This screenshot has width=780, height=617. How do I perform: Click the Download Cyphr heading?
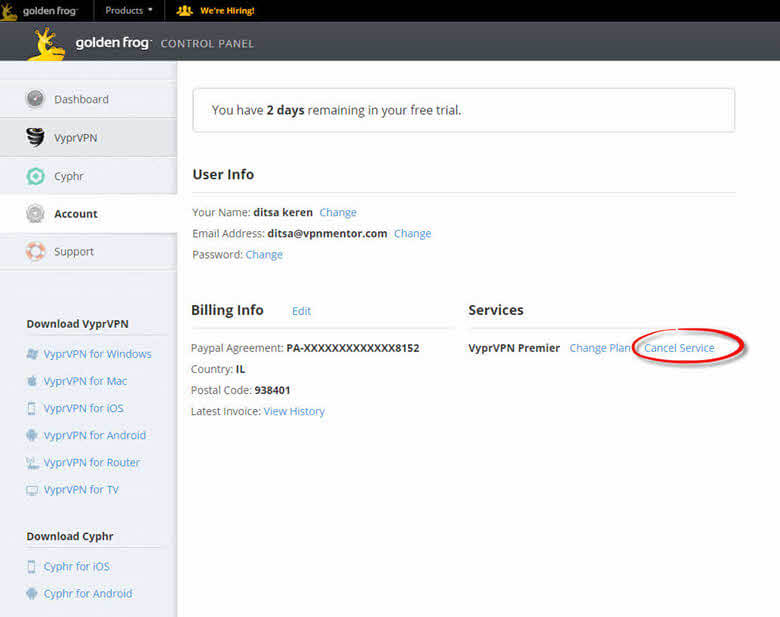coord(70,536)
